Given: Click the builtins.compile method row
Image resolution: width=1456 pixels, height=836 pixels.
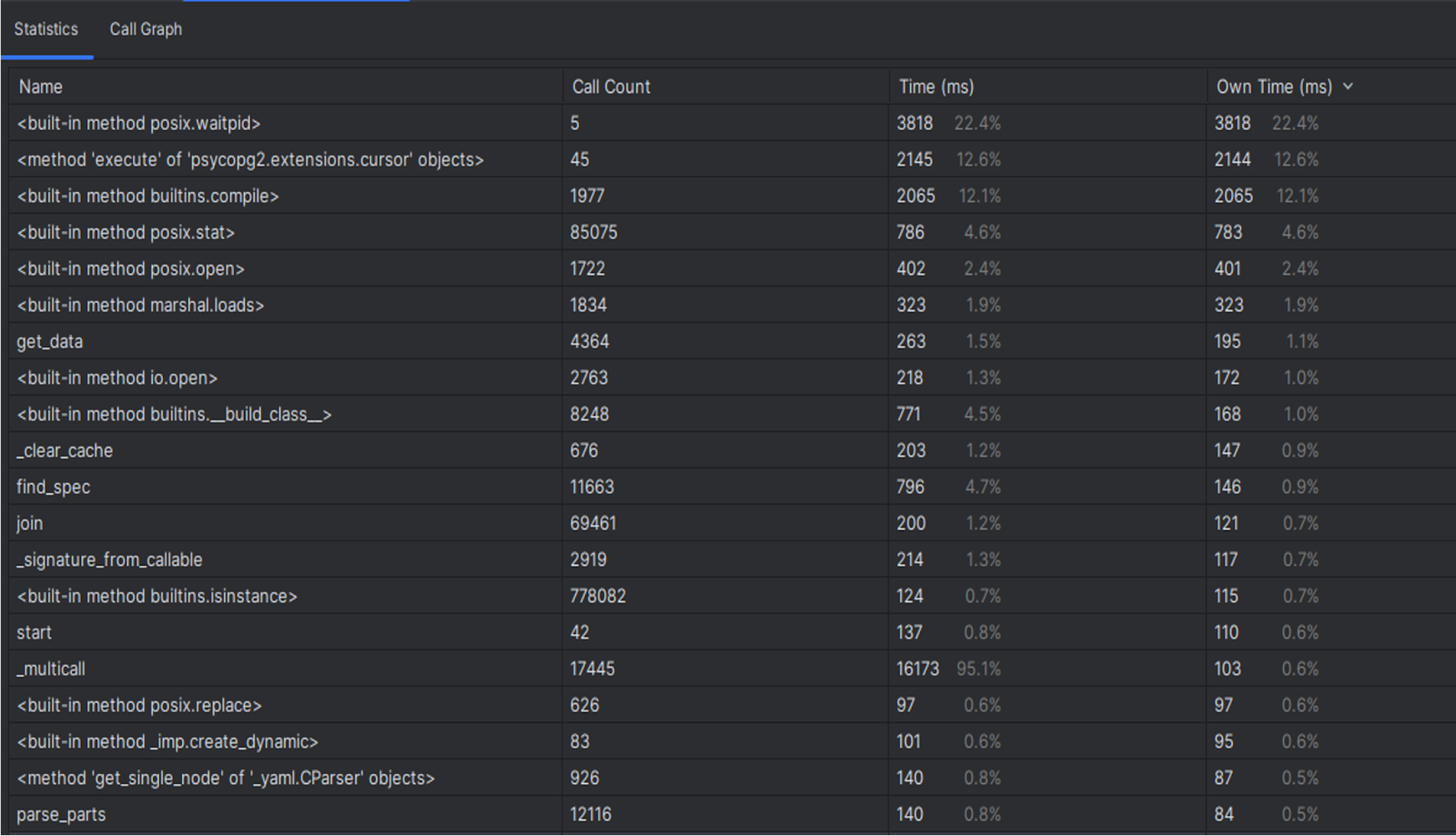Looking at the screenshot, I should (148, 196).
